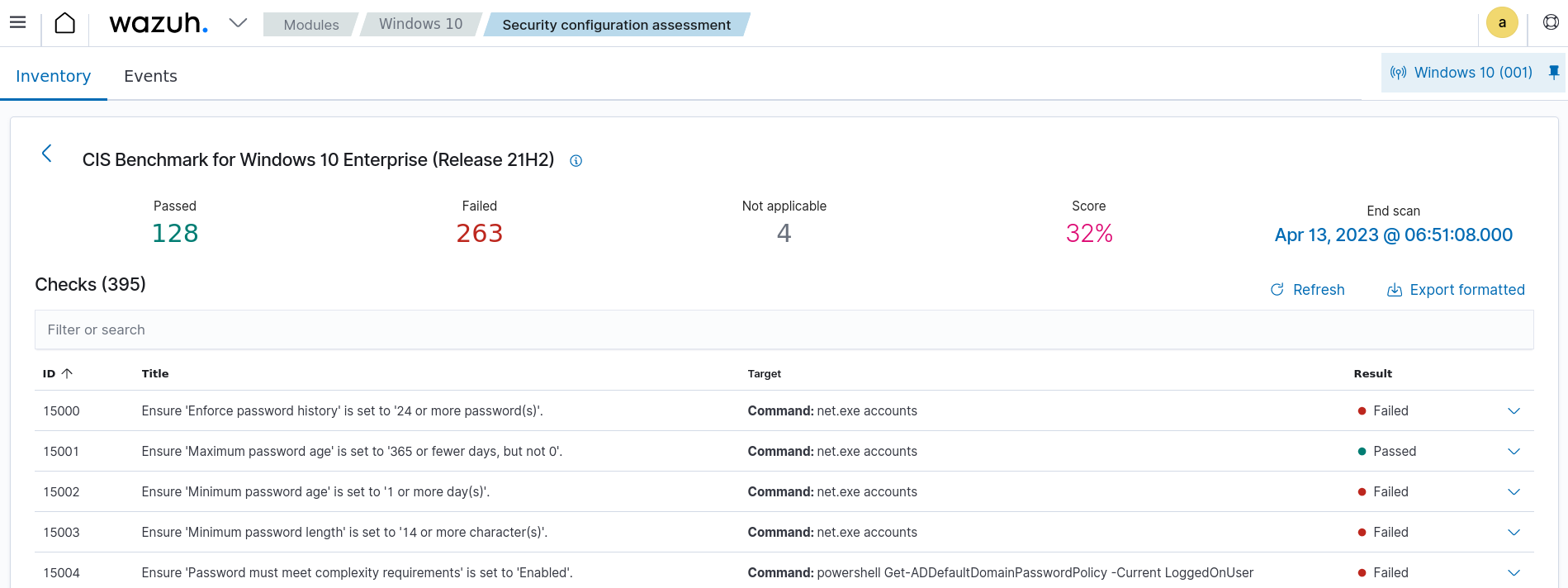Click the Filter or search field

(x=784, y=330)
